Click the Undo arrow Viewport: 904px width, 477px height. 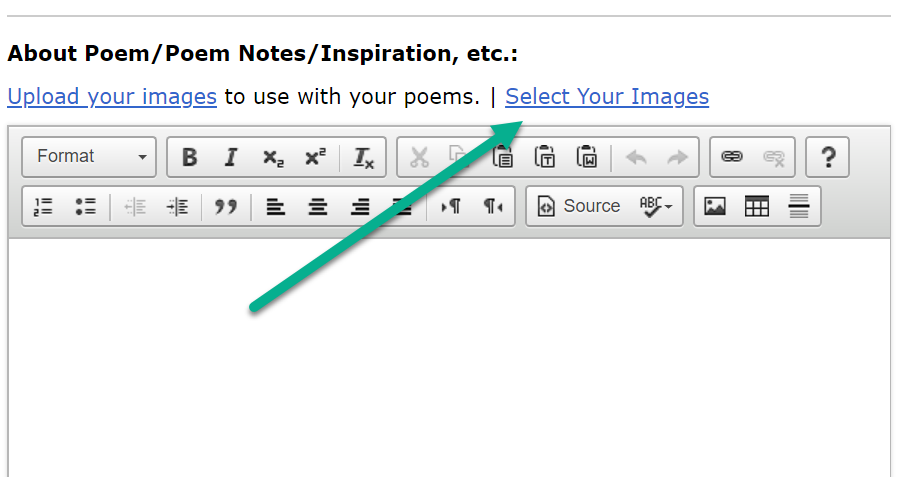(636, 157)
